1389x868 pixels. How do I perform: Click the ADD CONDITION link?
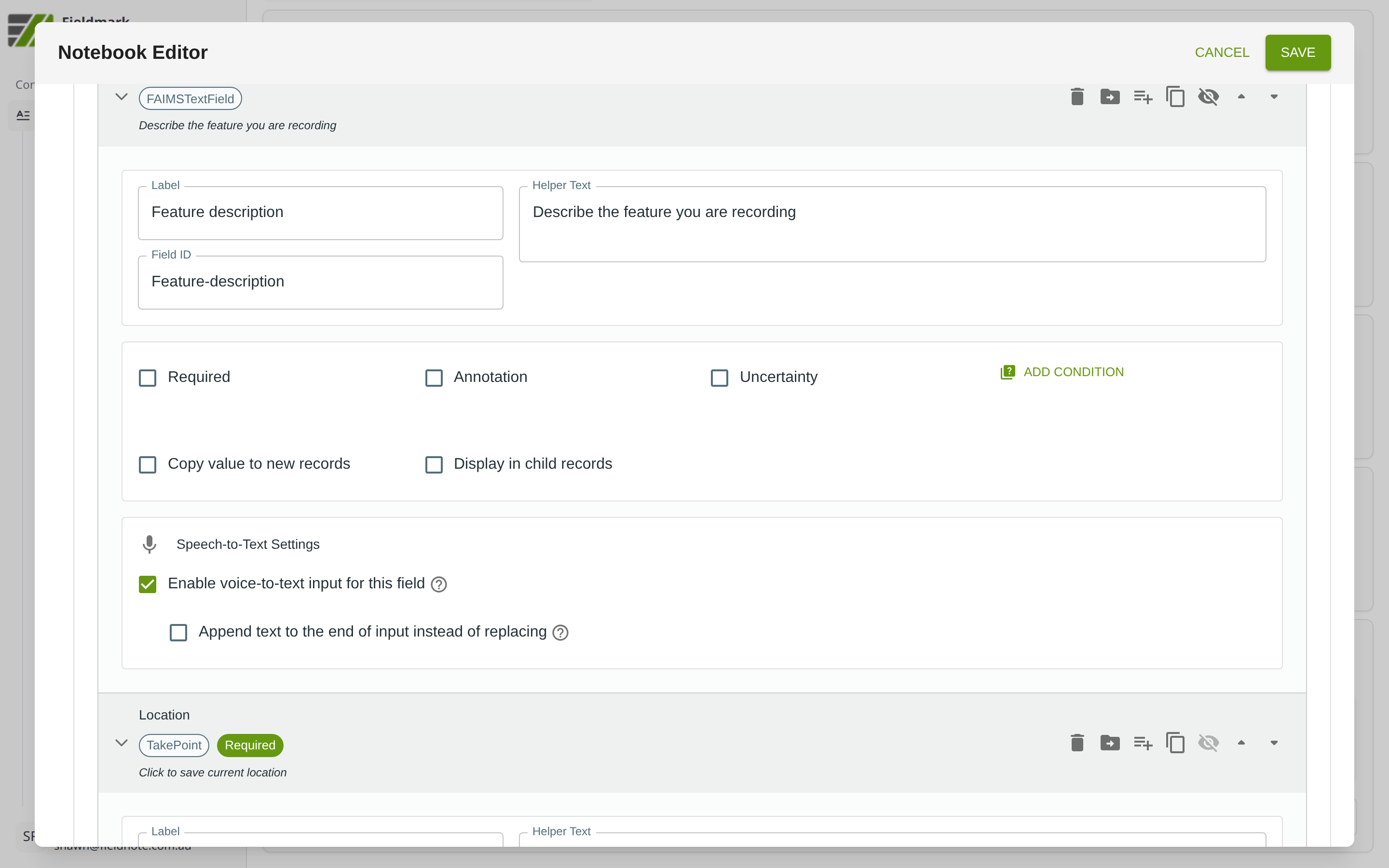[x=1062, y=372]
